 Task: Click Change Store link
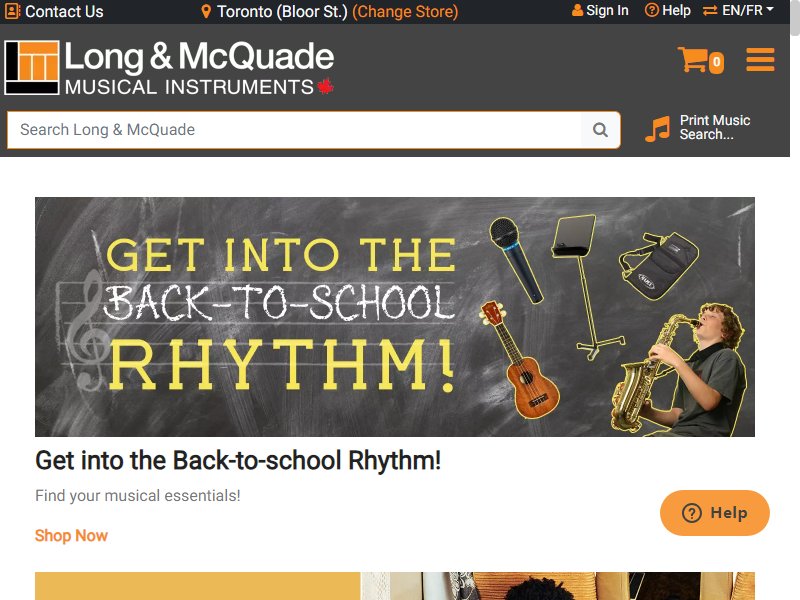[x=405, y=11]
